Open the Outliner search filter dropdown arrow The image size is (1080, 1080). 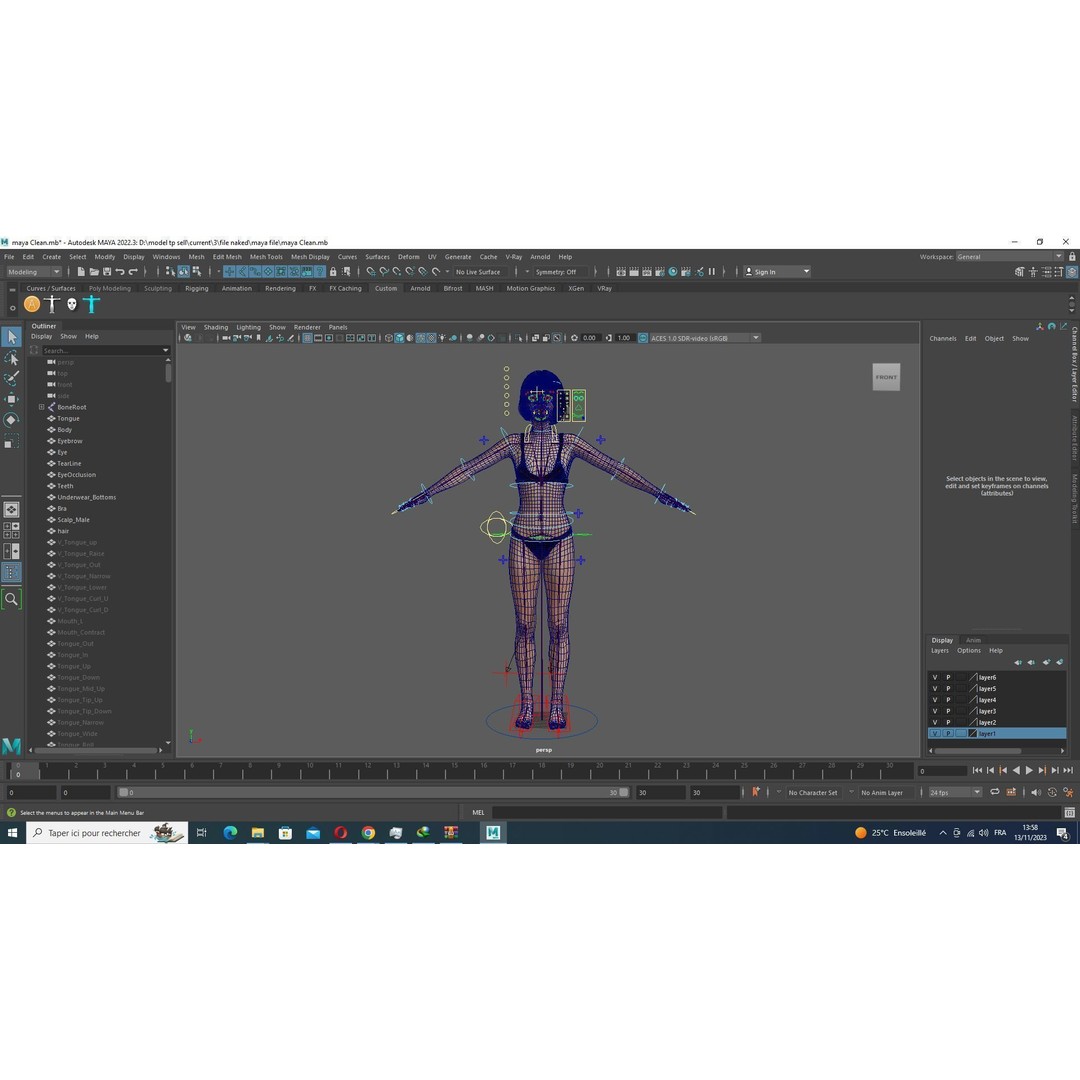click(165, 350)
